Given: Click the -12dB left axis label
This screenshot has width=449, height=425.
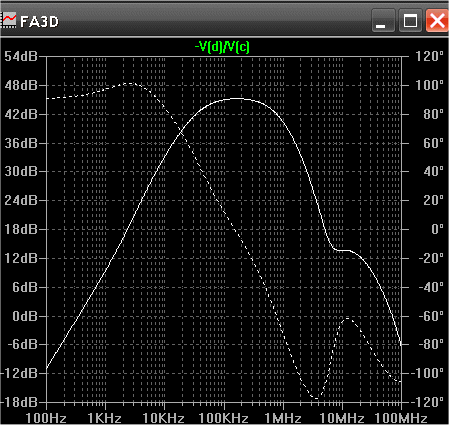Looking at the screenshot, I should click(19, 373).
